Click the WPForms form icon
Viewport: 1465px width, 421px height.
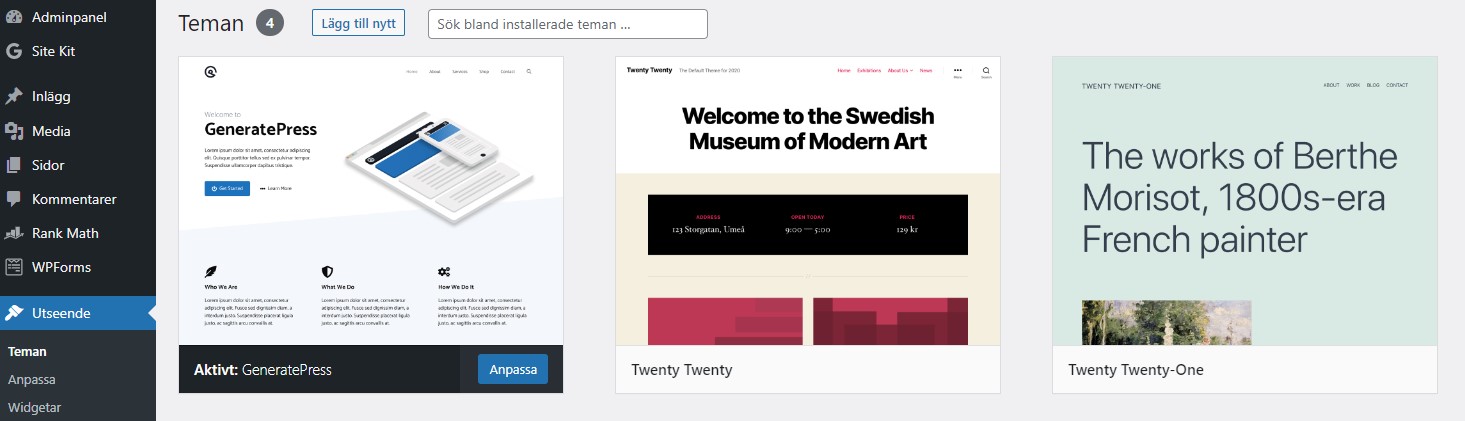14,267
